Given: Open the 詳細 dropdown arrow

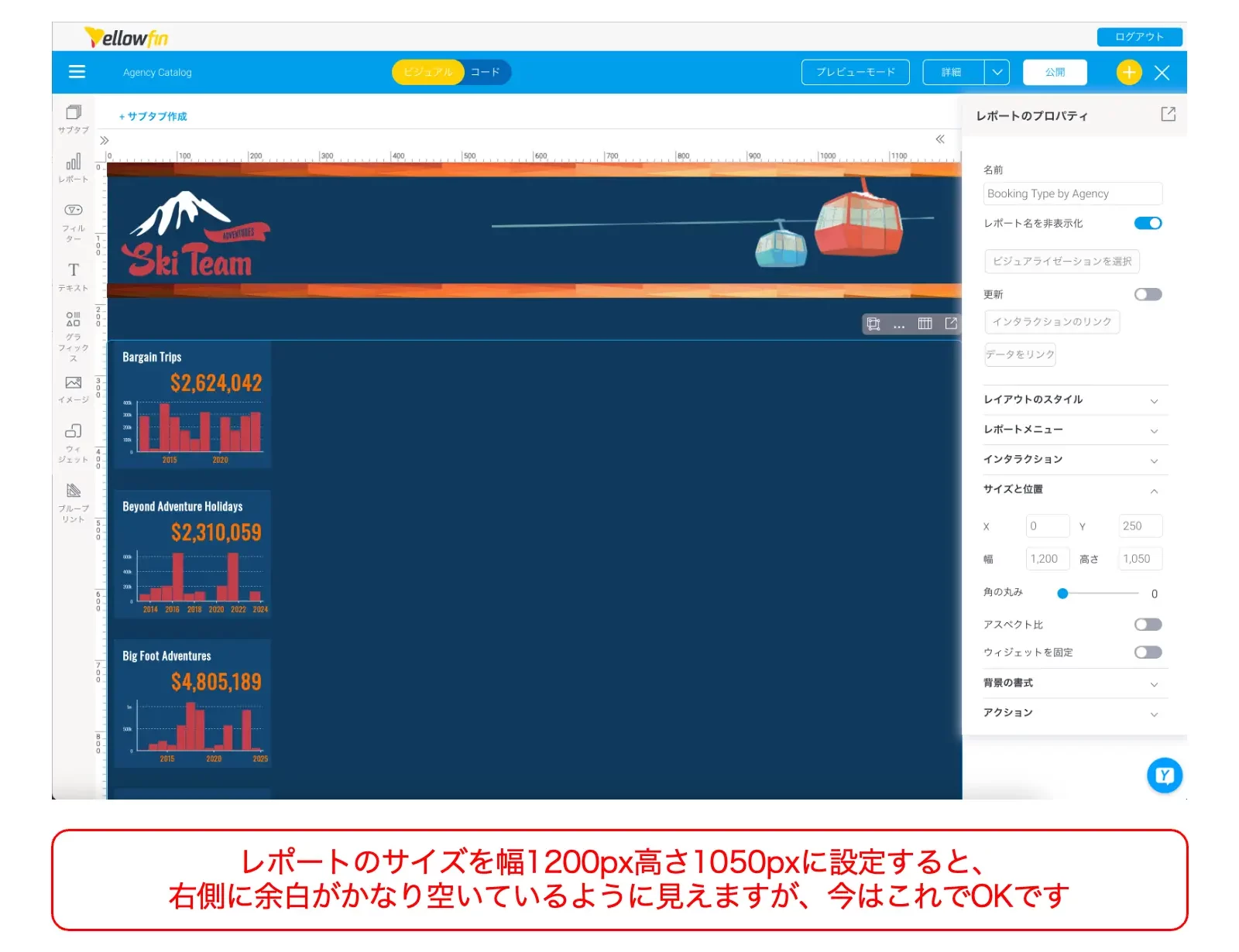Looking at the screenshot, I should tap(997, 72).
